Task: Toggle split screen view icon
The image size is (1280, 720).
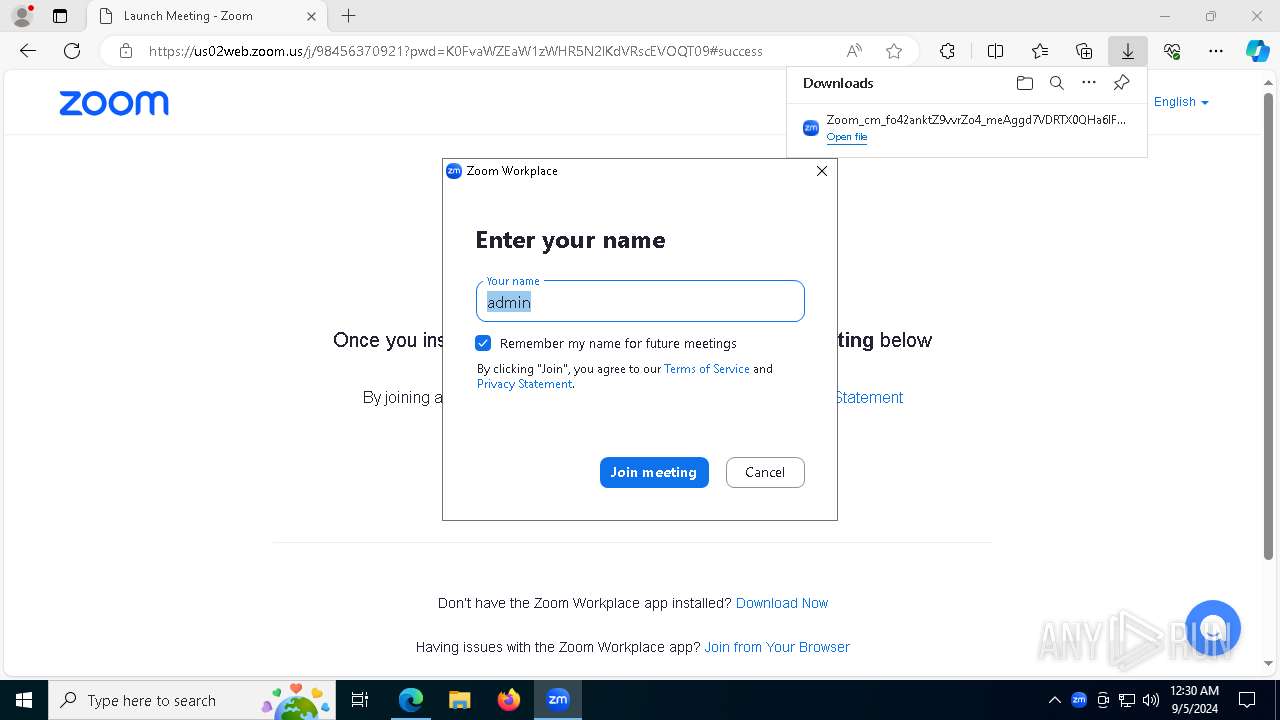Action: (995, 51)
